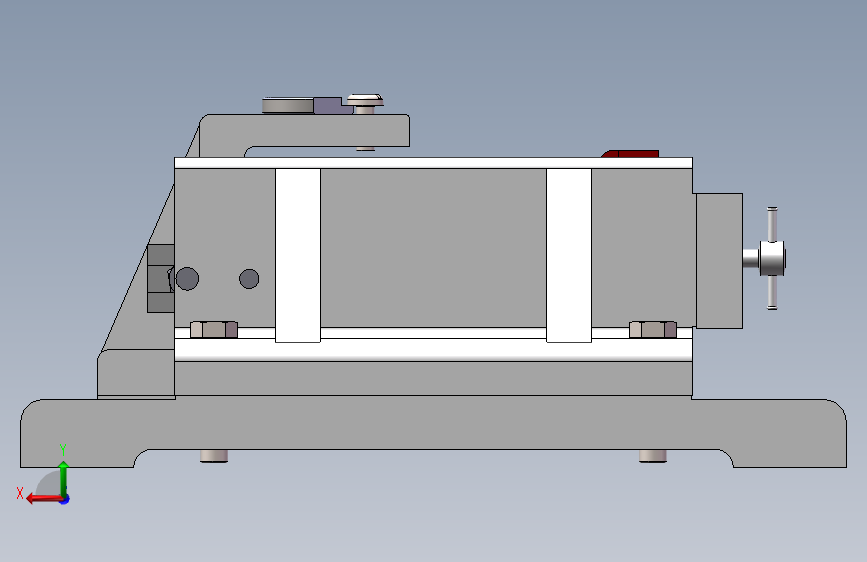Select the larger dark circular hole near the left edge

pos(187,279)
